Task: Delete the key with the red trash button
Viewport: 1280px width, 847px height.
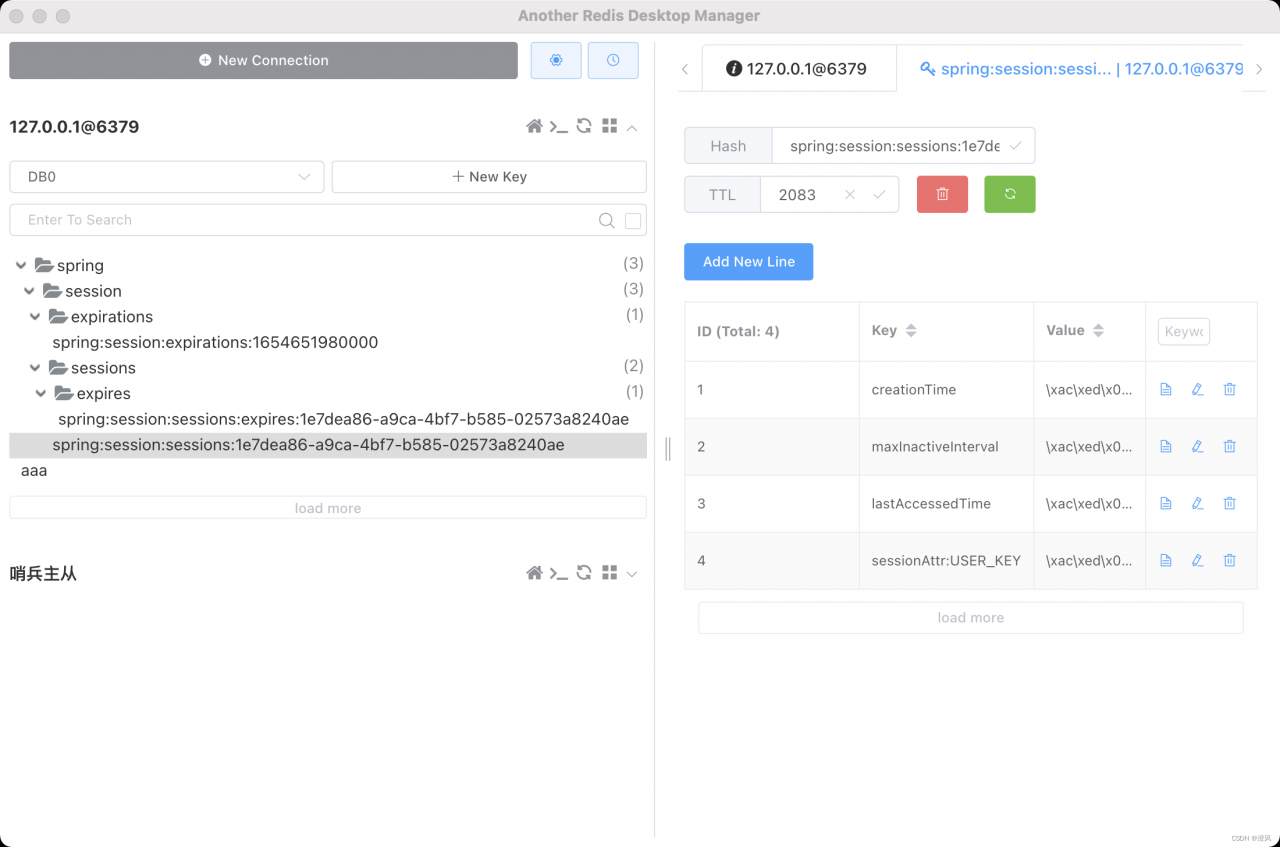Action: [942, 194]
